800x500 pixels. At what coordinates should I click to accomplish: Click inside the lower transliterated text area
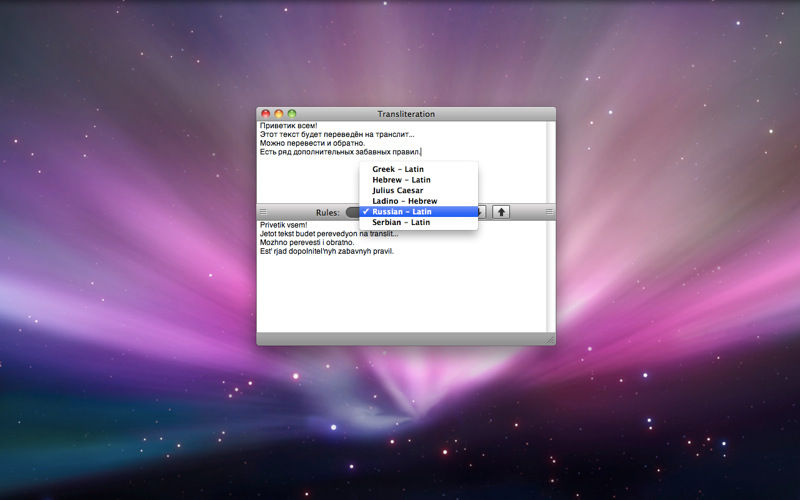pos(400,290)
